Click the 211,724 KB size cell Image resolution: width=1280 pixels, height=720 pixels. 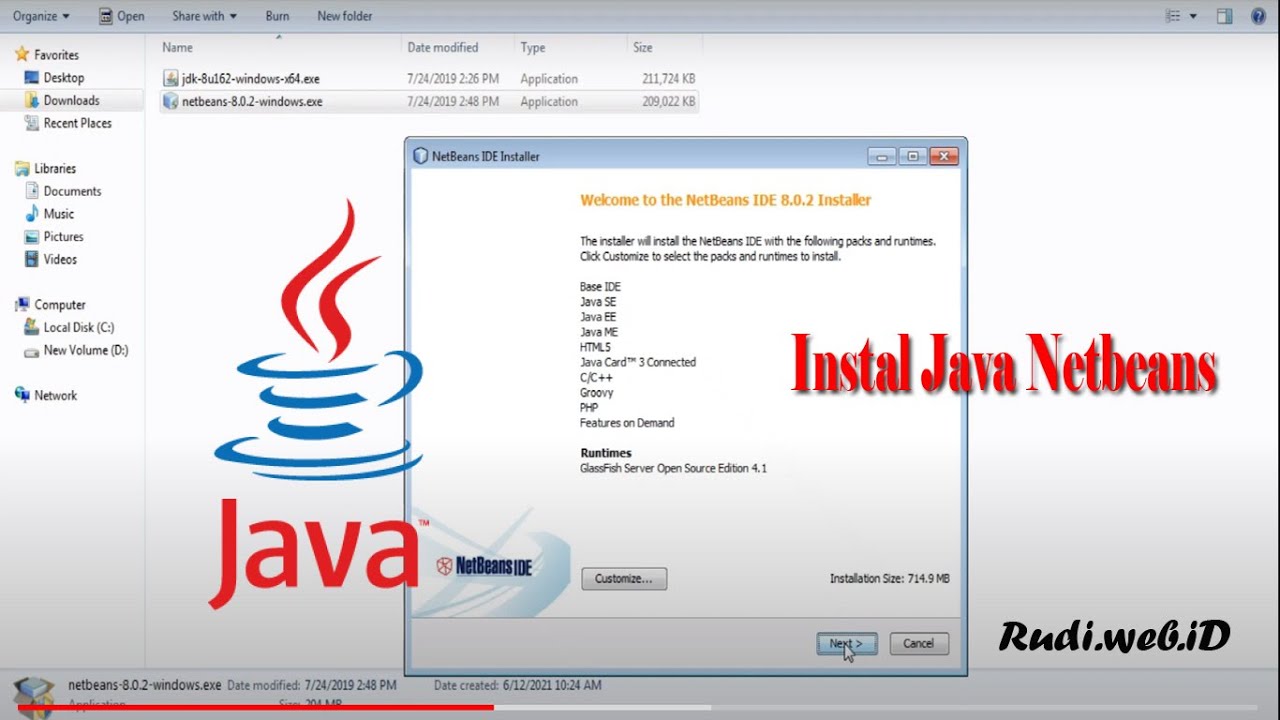tap(669, 78)
